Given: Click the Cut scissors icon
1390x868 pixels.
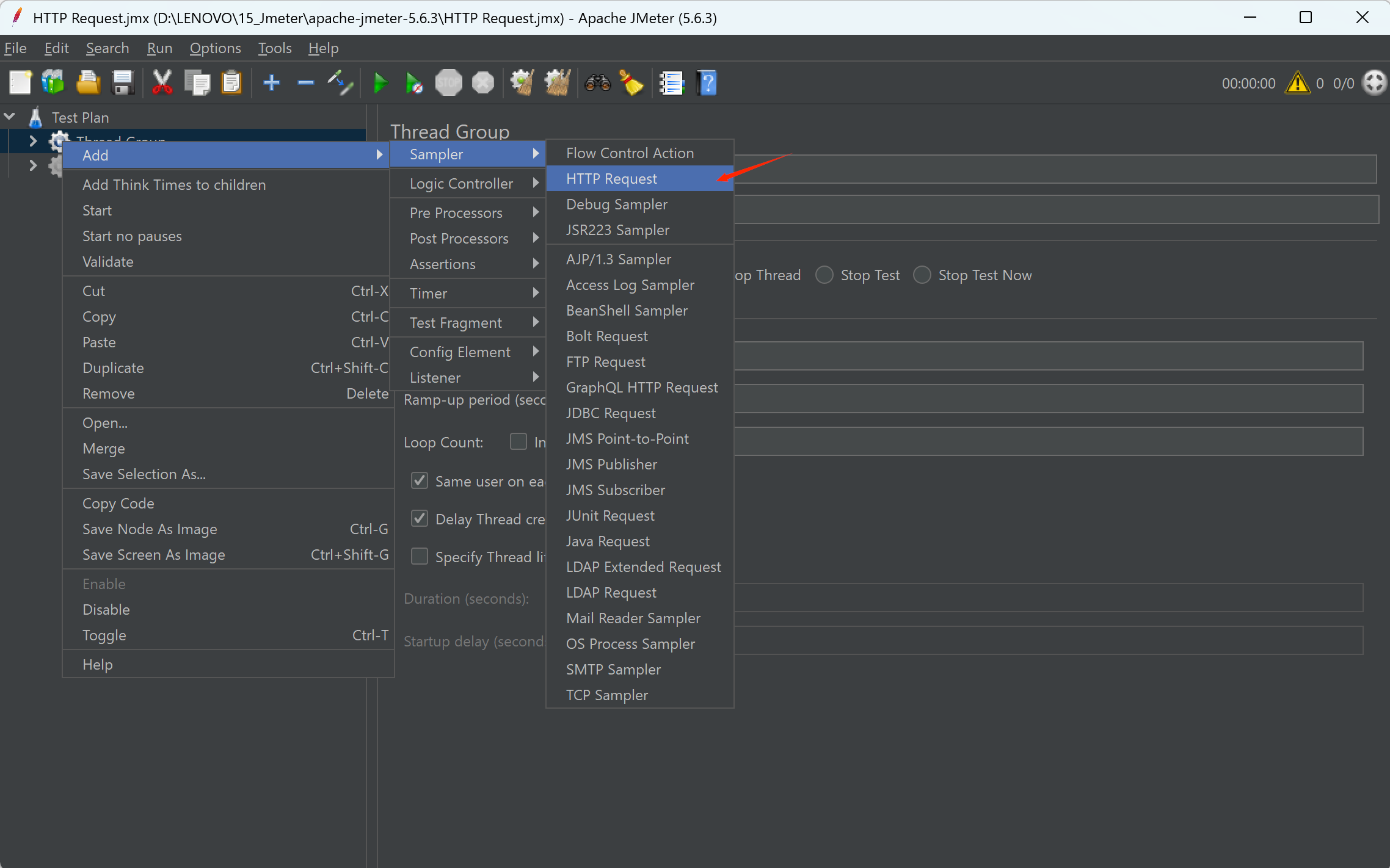Looking at the screenshot, I should [162, 83].
